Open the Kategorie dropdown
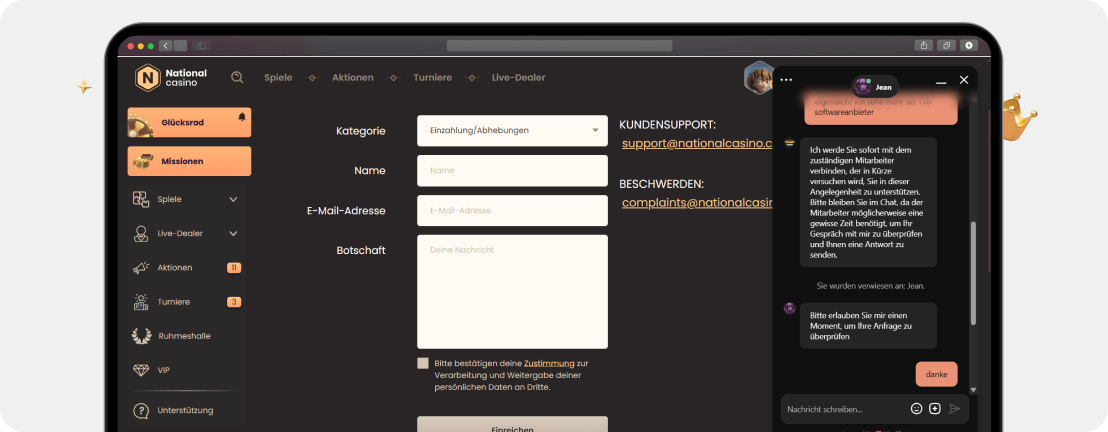The image size is (1108, 432). pos(512,130)
